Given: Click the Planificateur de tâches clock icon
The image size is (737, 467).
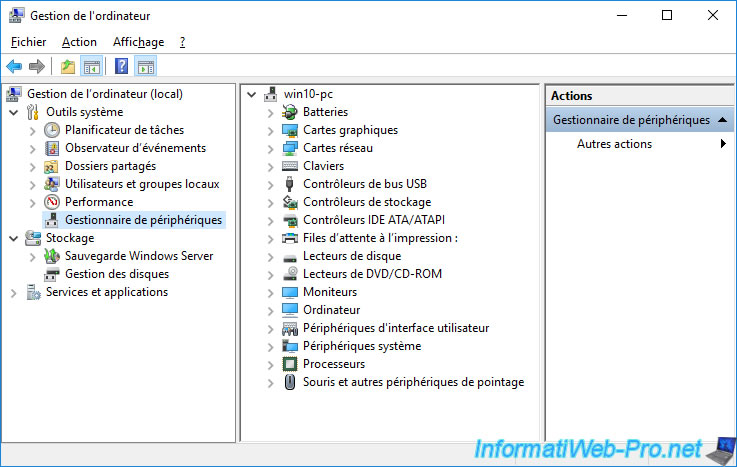Looking at the screenshot, I should pos(52,130).
